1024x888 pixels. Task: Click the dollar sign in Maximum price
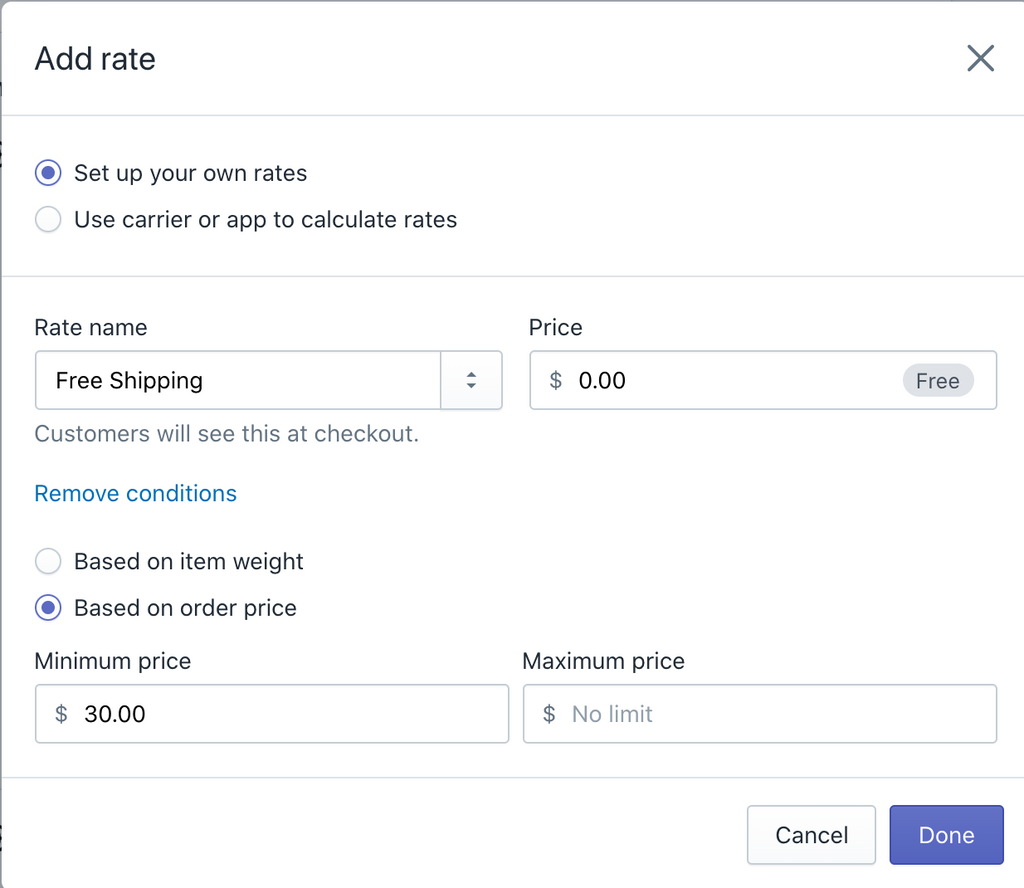pos(548,714)
